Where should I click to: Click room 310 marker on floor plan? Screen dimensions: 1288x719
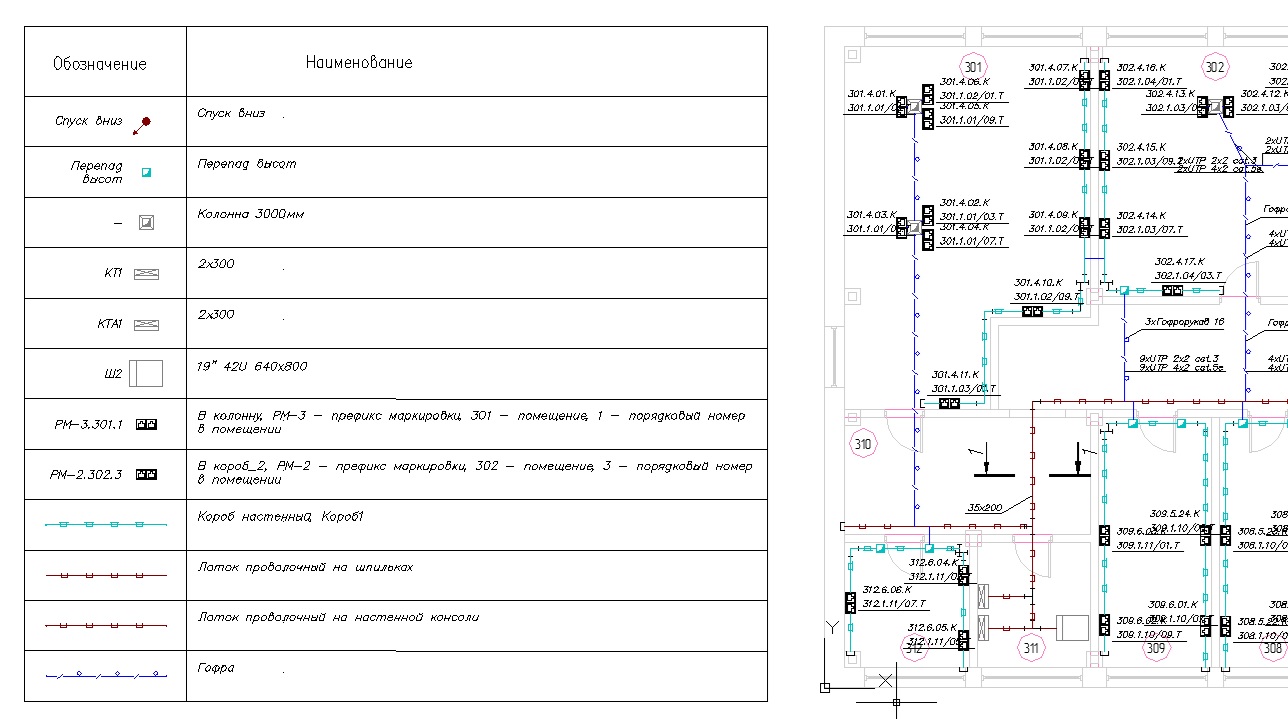point(861,443)
